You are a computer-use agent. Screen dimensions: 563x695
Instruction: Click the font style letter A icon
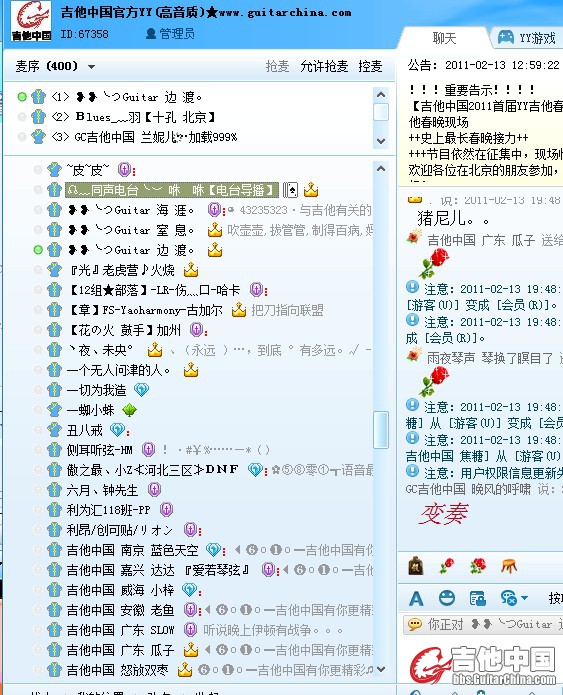416,599
